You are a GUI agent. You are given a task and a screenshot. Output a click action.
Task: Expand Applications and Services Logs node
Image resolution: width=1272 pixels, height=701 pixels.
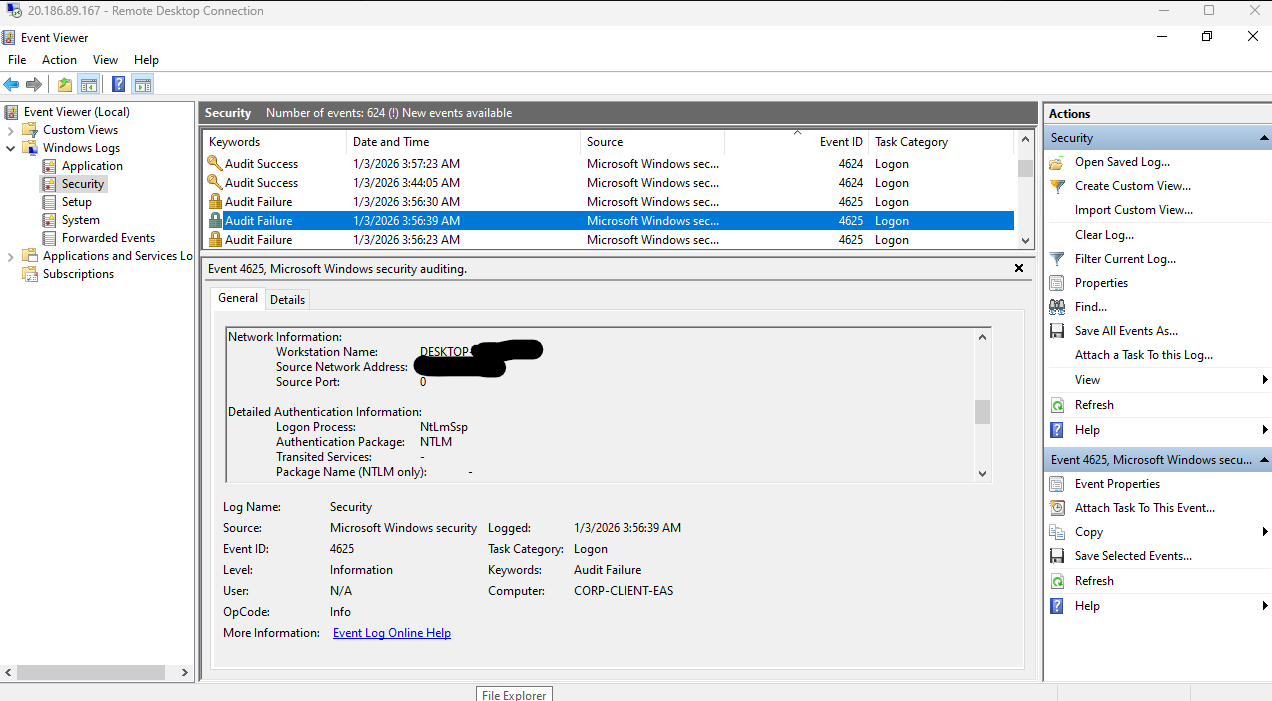coord(11,256)
